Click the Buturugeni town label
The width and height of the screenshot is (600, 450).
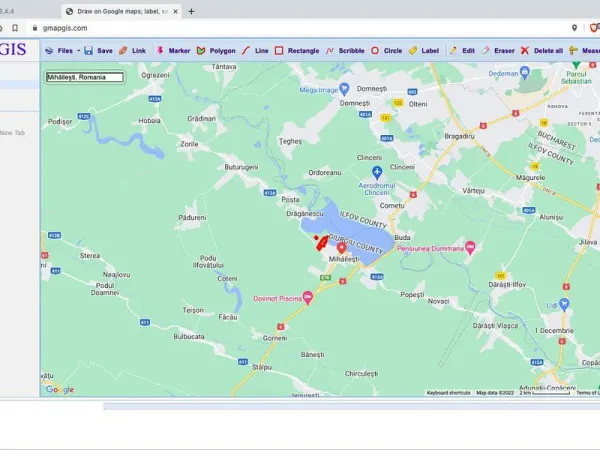pos(241,167)
